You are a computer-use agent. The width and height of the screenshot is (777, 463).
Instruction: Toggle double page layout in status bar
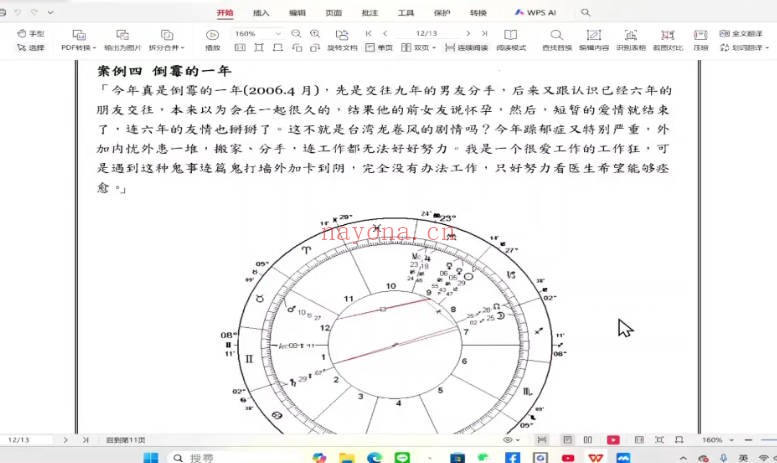pos(588,440)
